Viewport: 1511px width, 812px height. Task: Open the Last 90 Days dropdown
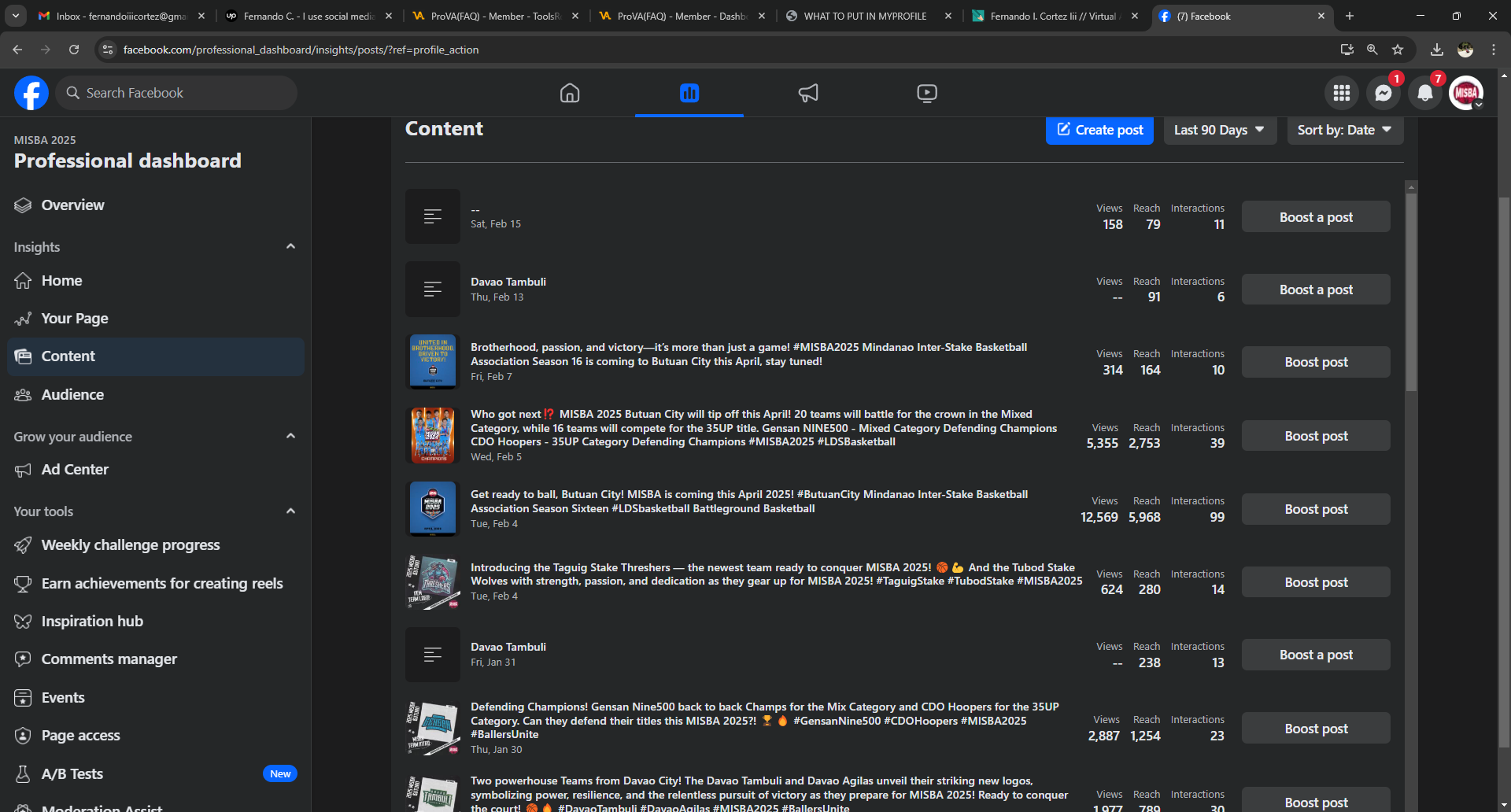coord(1220,130)
